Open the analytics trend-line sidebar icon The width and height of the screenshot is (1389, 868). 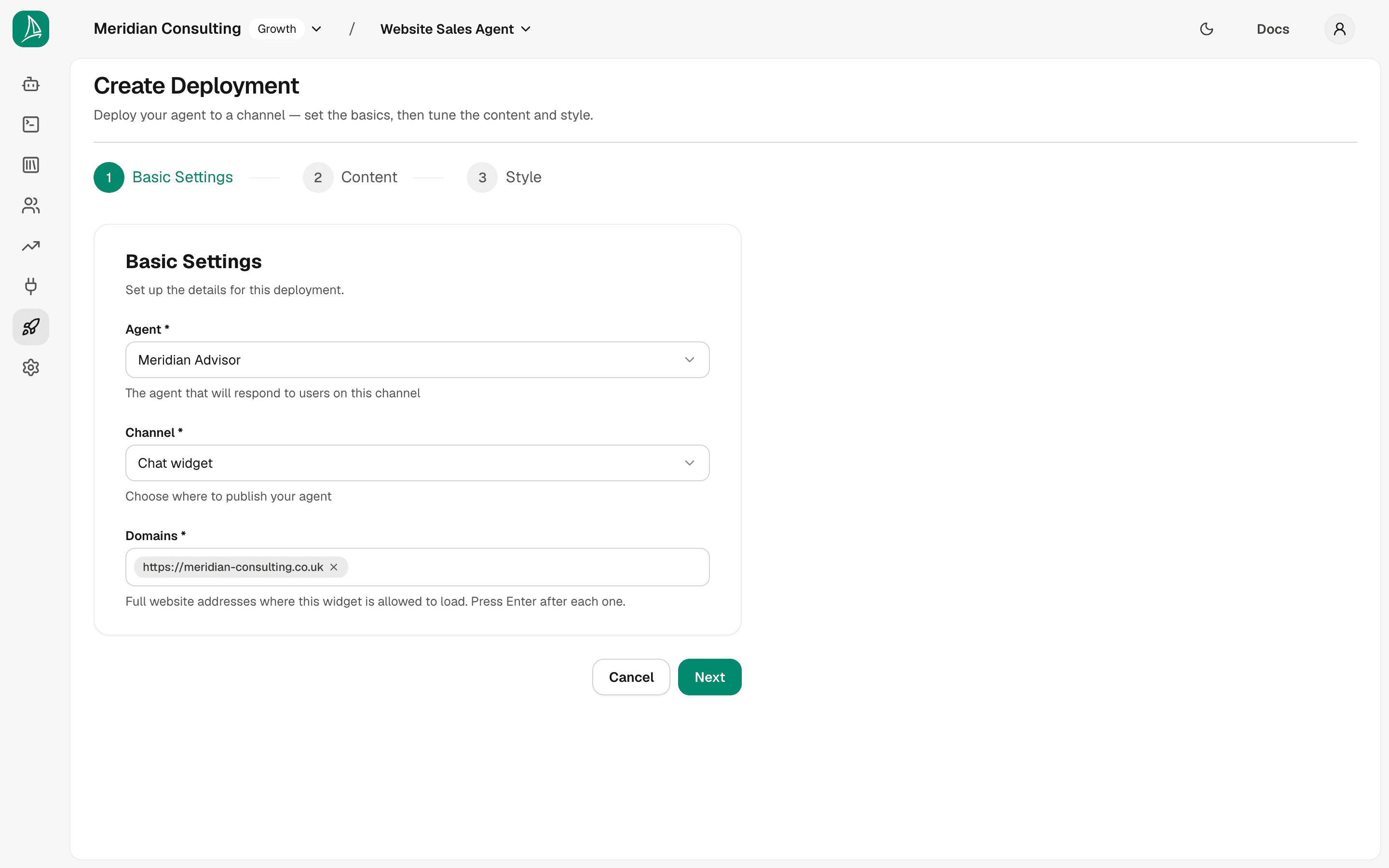coord(30,246)
